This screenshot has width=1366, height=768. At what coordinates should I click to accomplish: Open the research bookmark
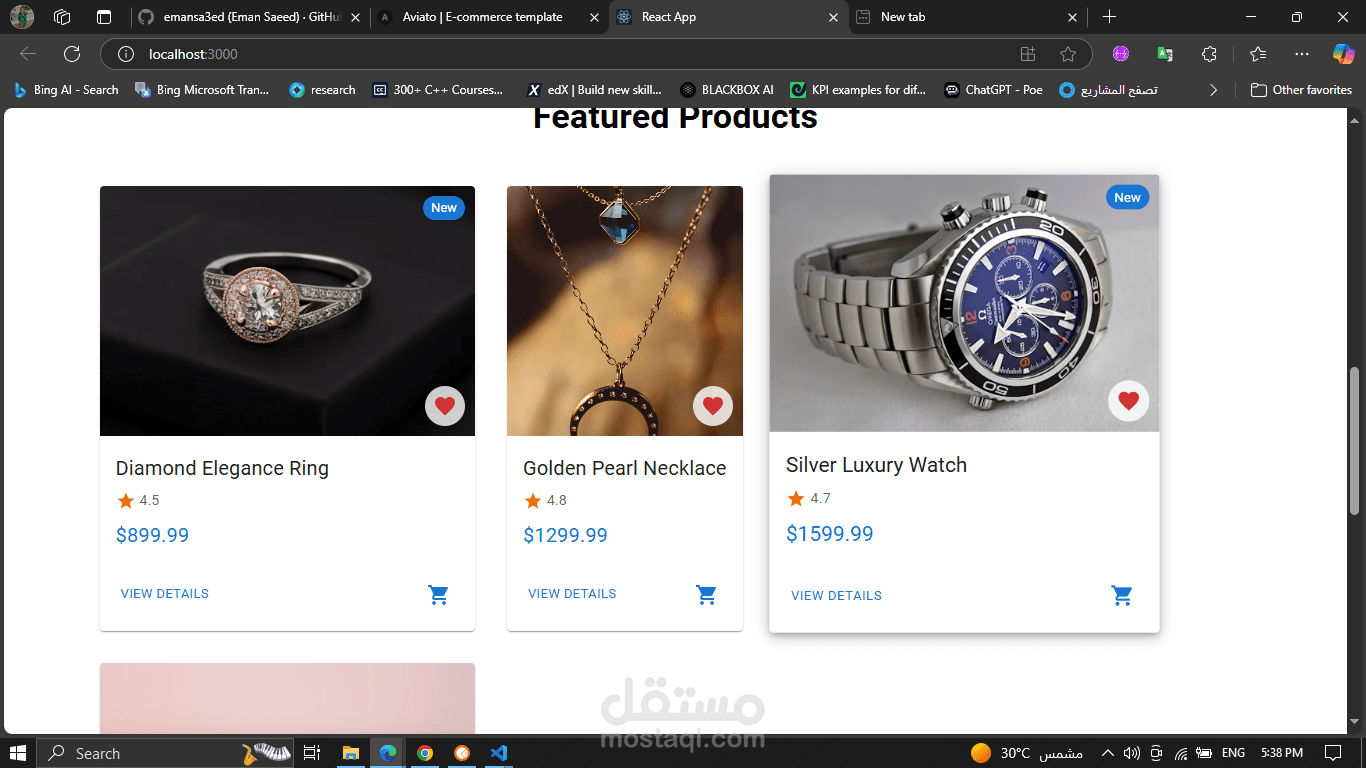pyautogui.click(x=323, y=90)
